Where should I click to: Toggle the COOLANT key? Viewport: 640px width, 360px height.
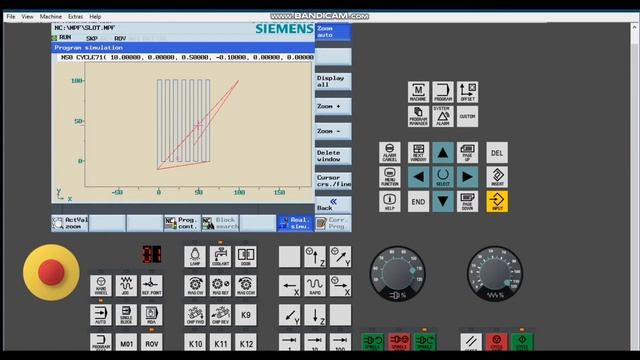[x=220, y=256]
